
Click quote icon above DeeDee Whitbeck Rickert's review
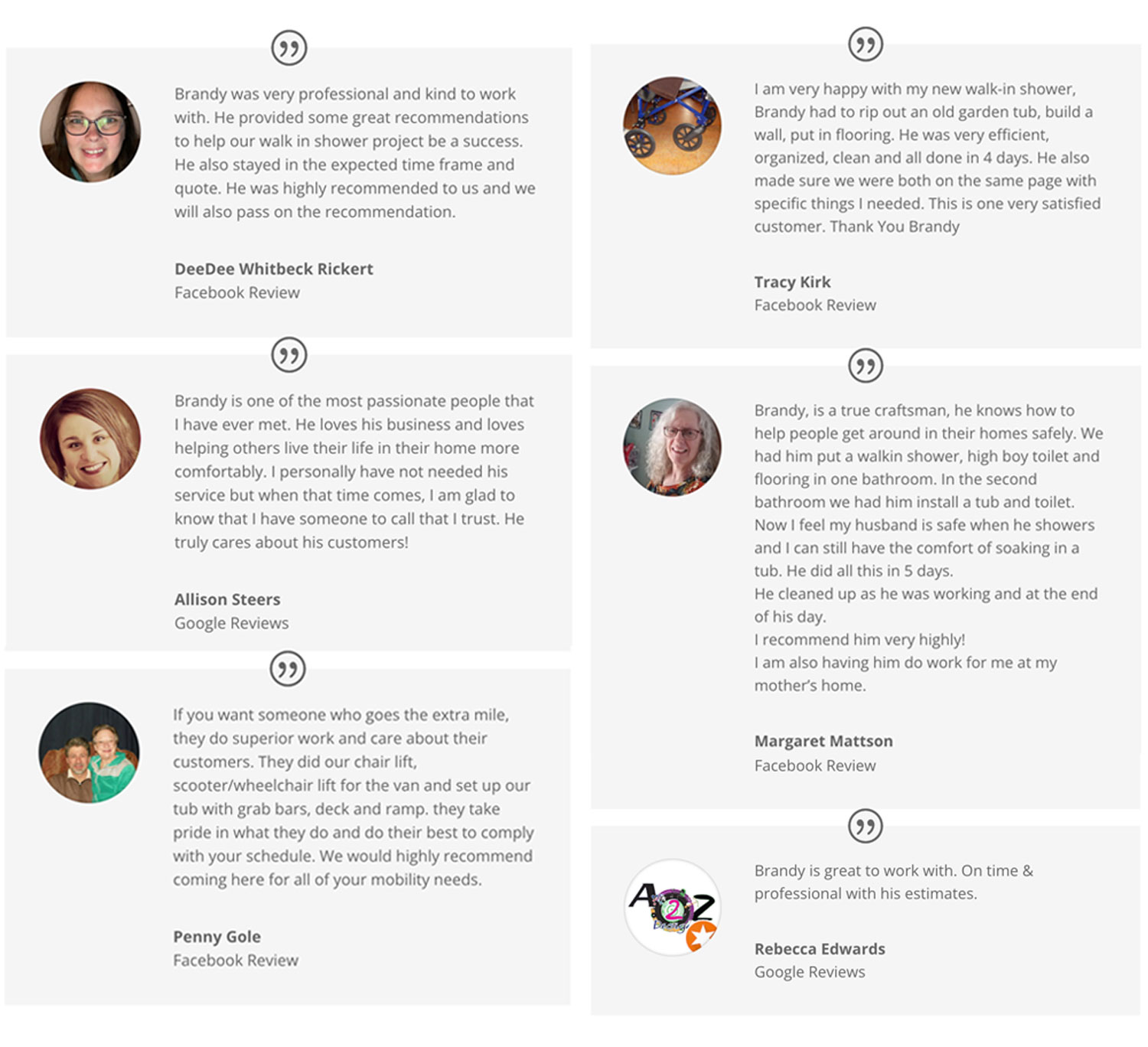pyautogui.click(x=289, y=48)
